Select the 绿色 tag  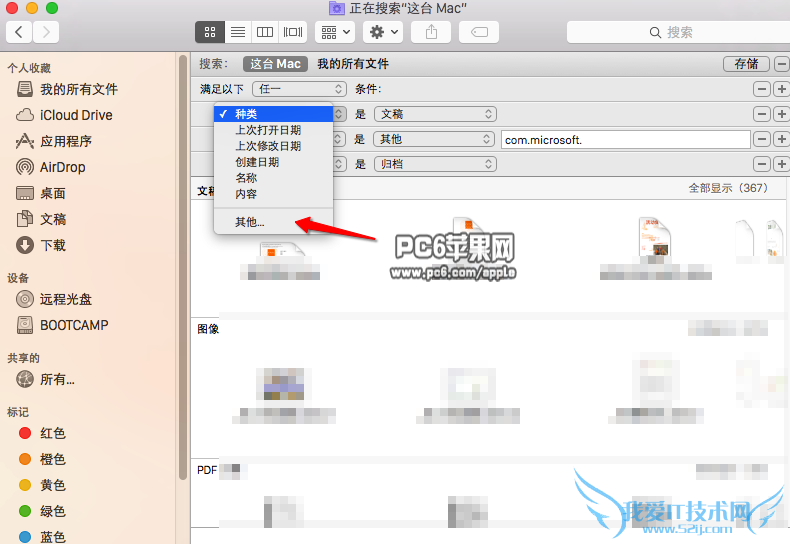[42, 511]
